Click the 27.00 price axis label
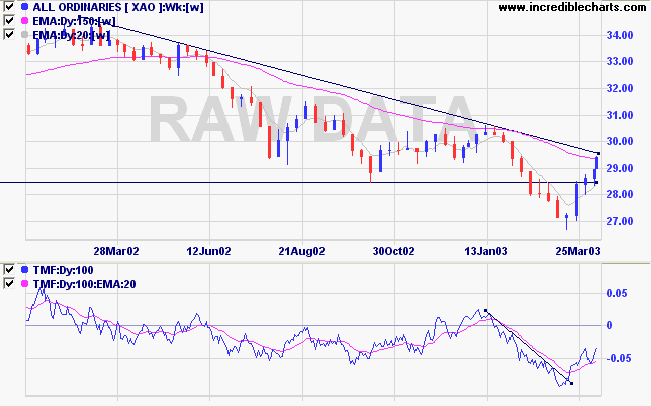 [620, 221]
